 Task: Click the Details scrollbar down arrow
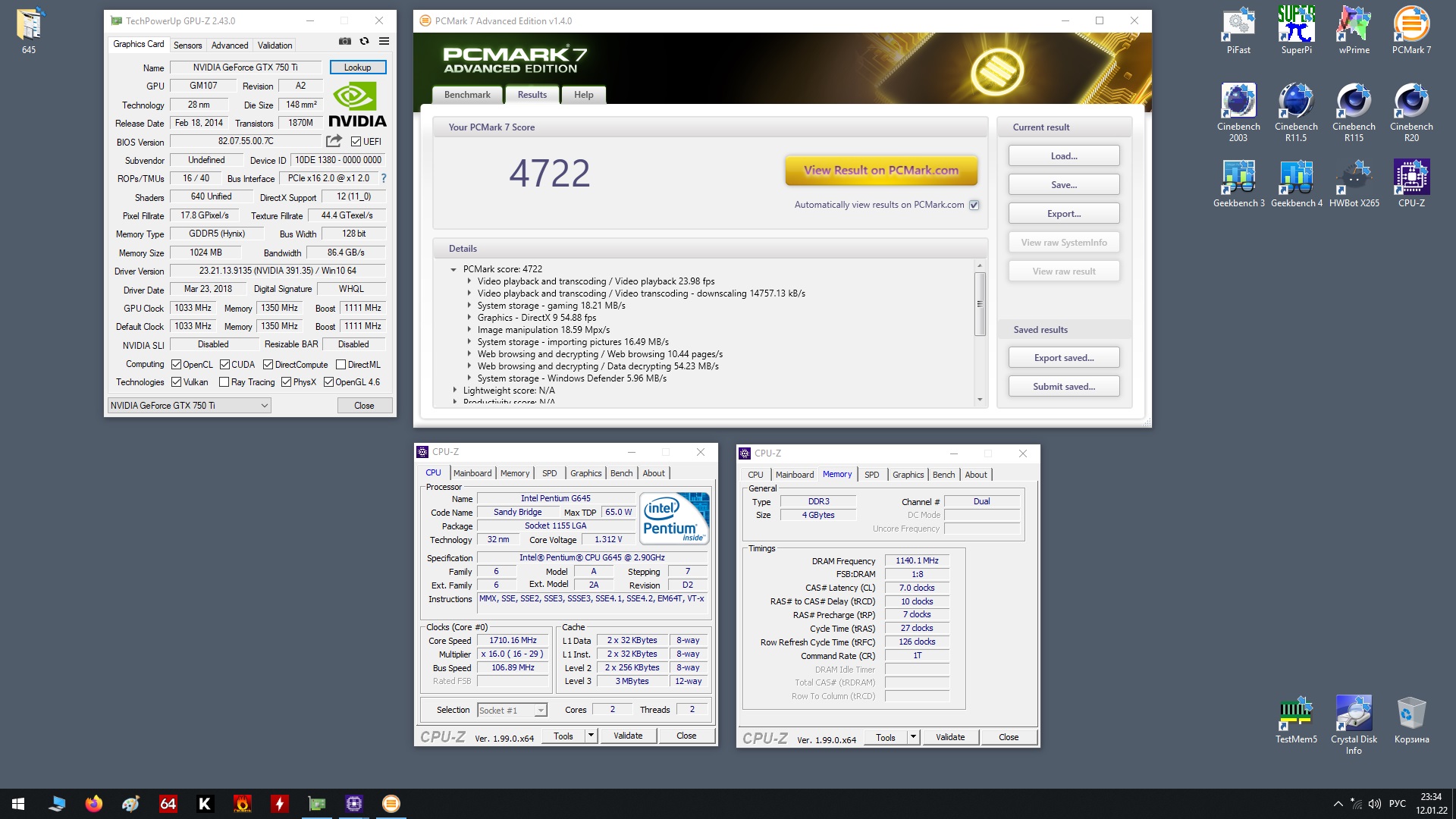click(x=980, y=400)
